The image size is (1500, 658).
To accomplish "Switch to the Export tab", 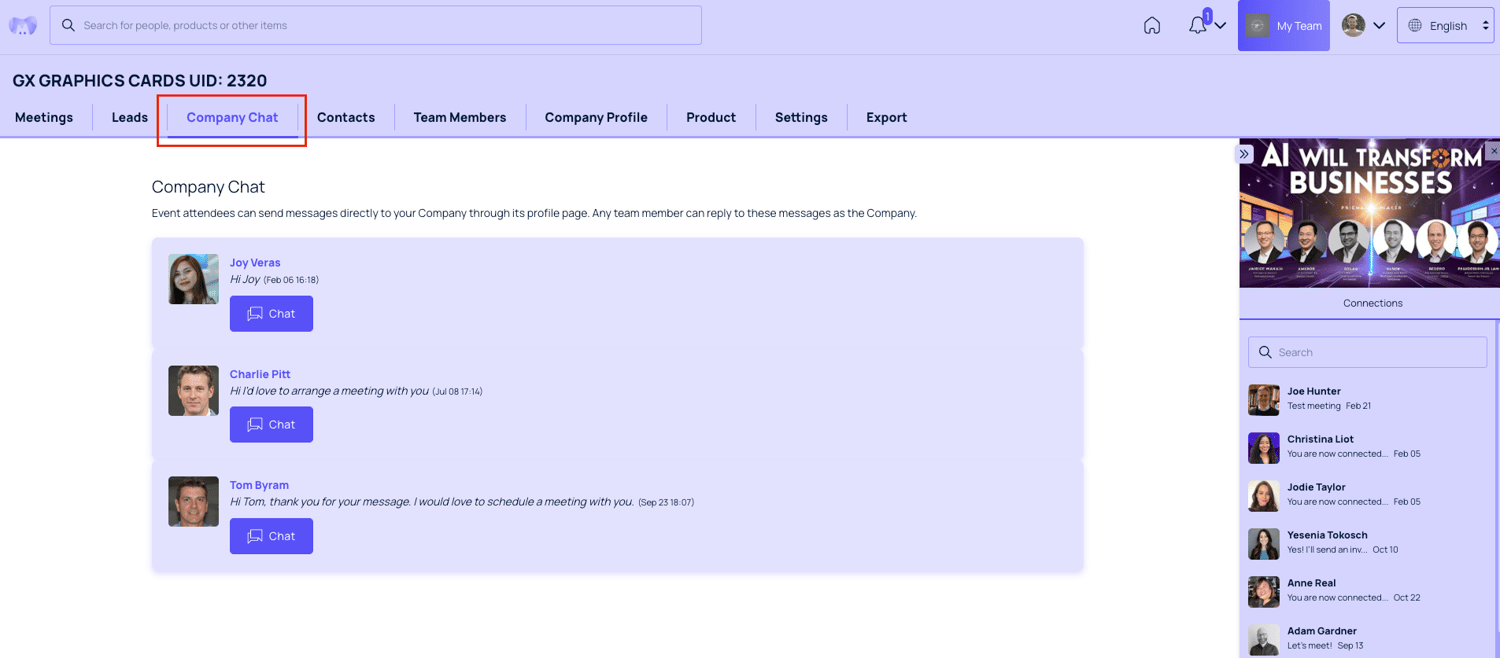I will pyautogui.click(x=886, y=117).
